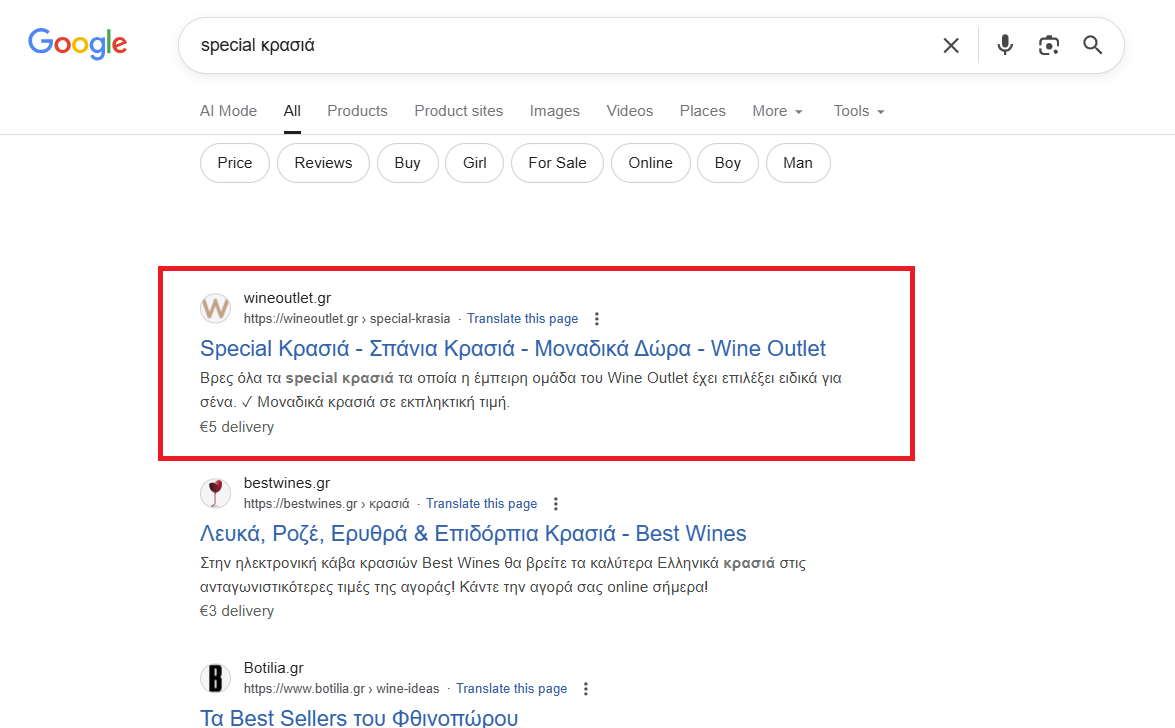Screen dimensions: 1175x728
Task: Switch to the Images tab
Action: (x=554, y=111)
